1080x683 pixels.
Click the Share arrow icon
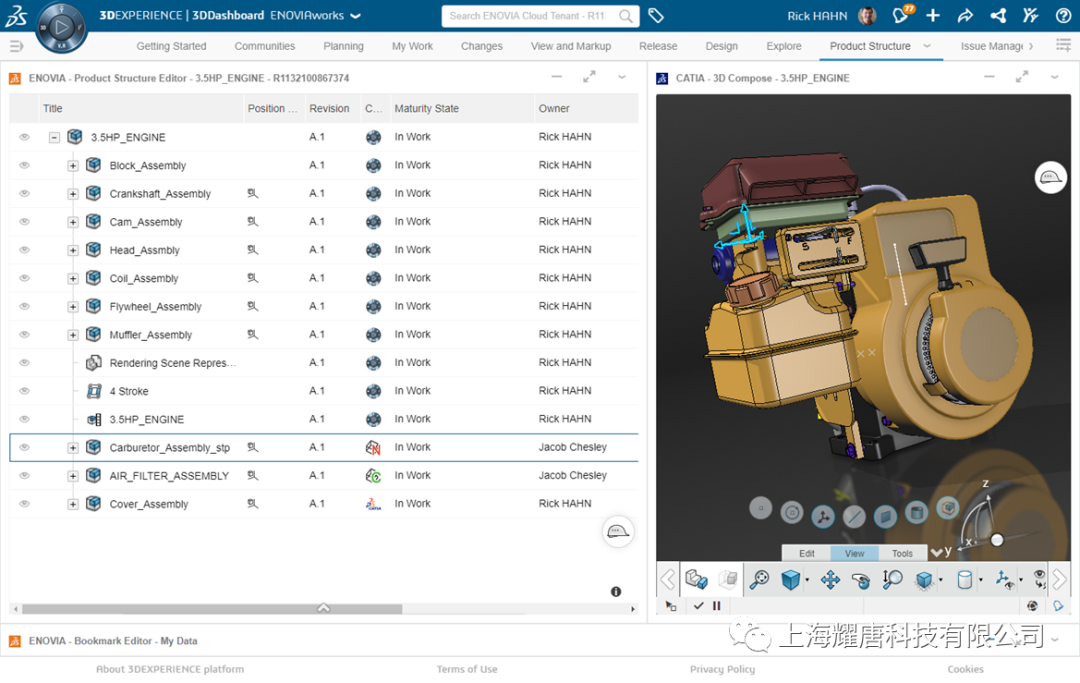[965, 15]
